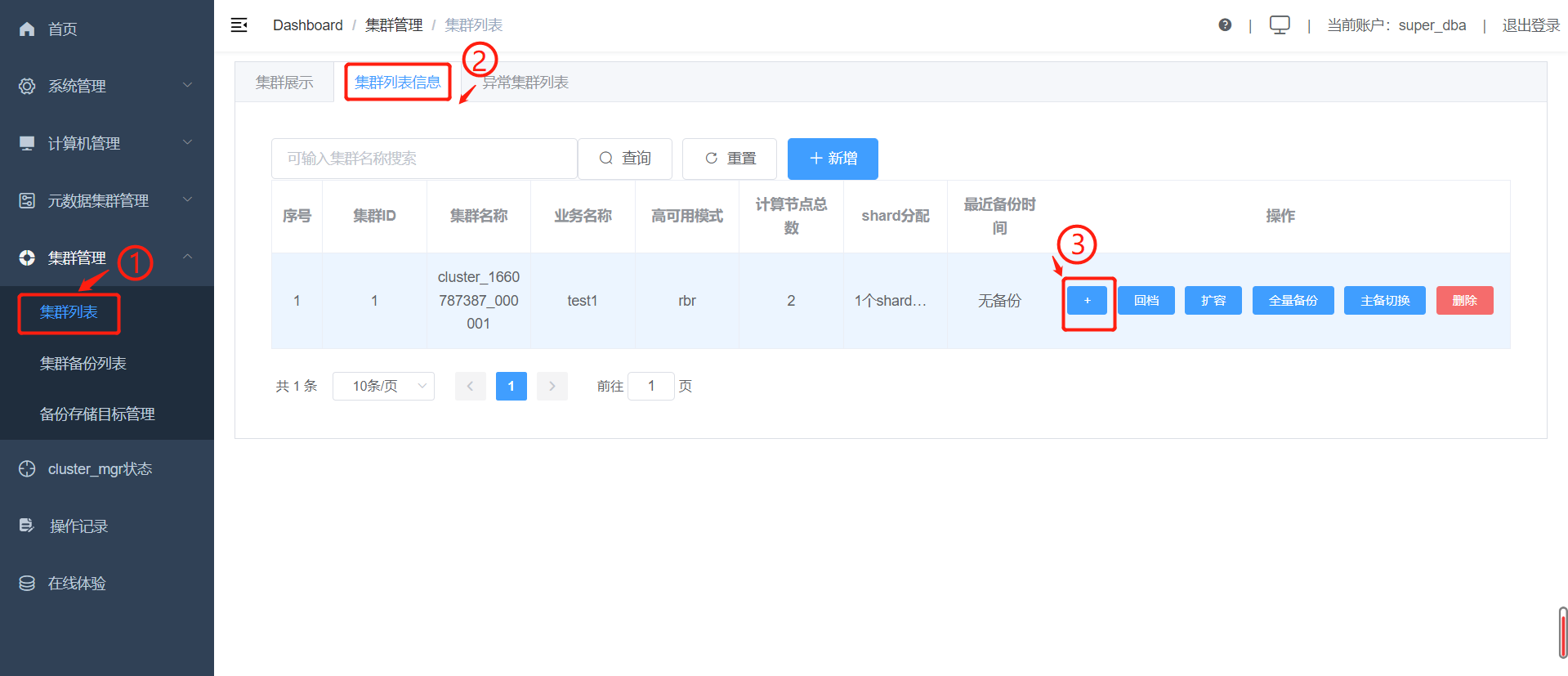
Task: Select 集群列表 in the sidebar
Action: [69, 312]
